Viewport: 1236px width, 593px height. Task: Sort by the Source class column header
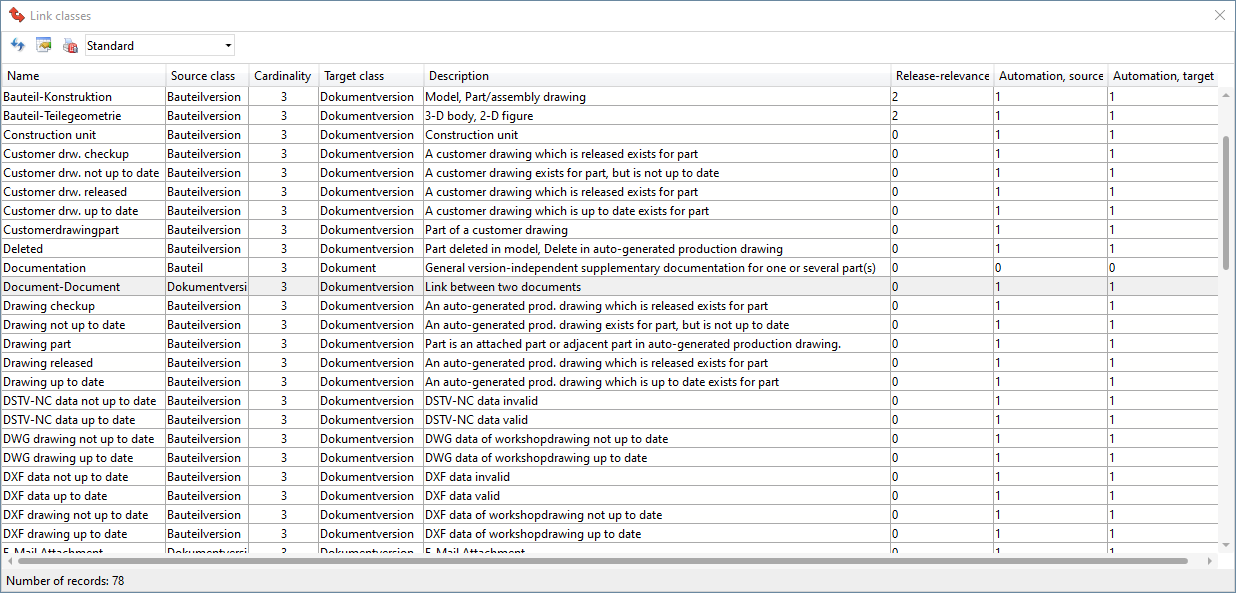207,76
